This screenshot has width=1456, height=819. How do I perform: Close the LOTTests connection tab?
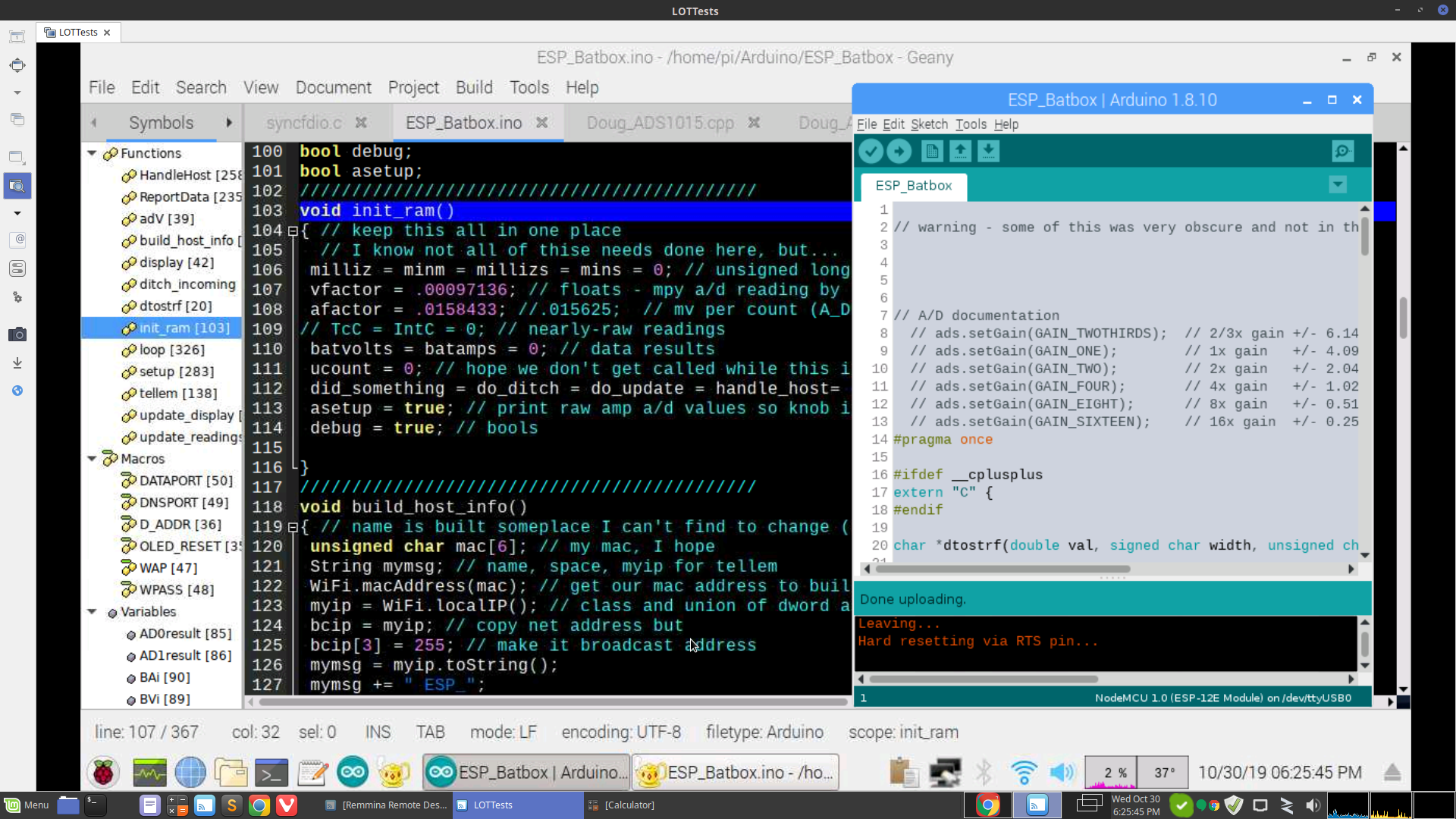(107, 33)
